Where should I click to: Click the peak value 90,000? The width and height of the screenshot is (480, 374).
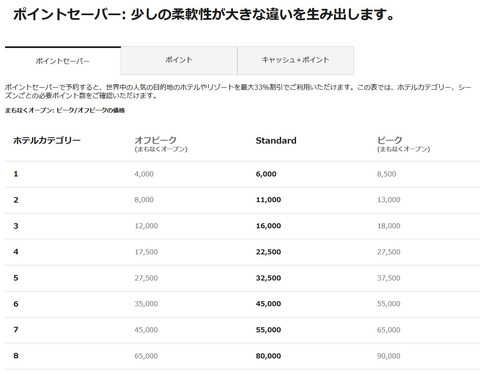click(x=389, y=356)
